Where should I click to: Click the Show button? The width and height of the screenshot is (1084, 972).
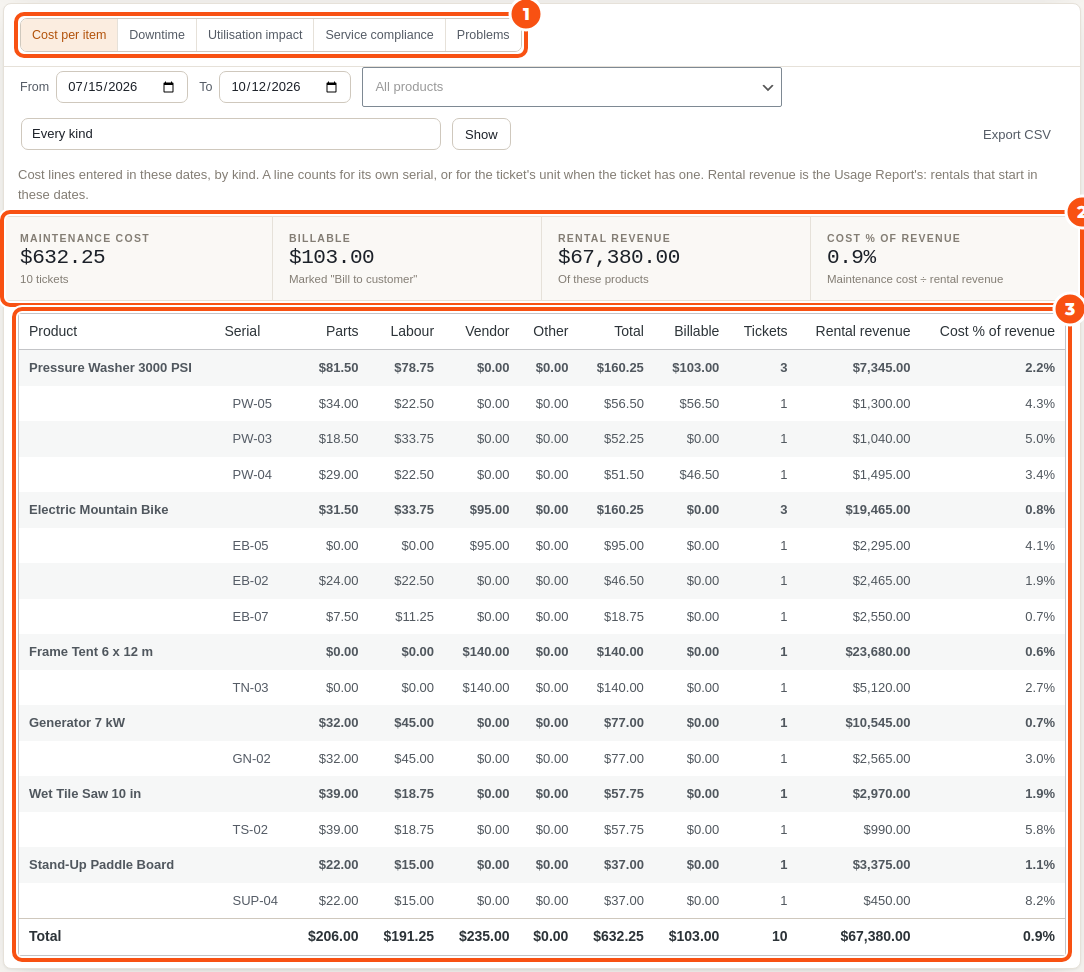[x=481, y=134]
